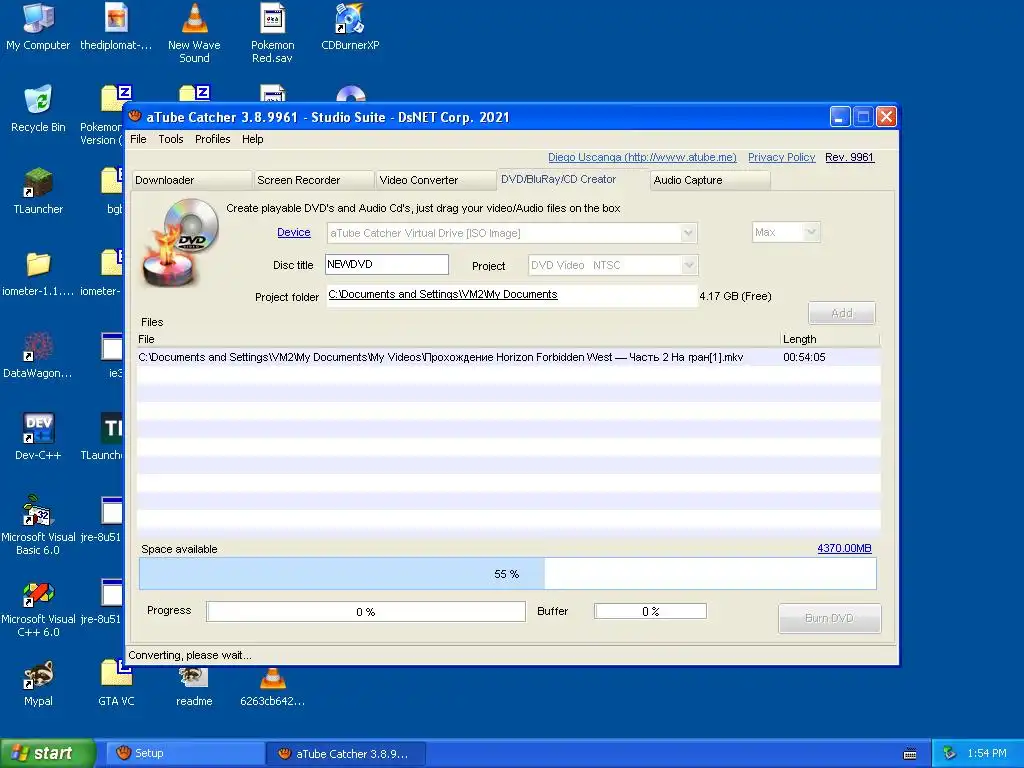Switch to the Screen Recorder tab
Image resolution: width=1024 pixels, height=768 pixels.
[x=313, y=180]
